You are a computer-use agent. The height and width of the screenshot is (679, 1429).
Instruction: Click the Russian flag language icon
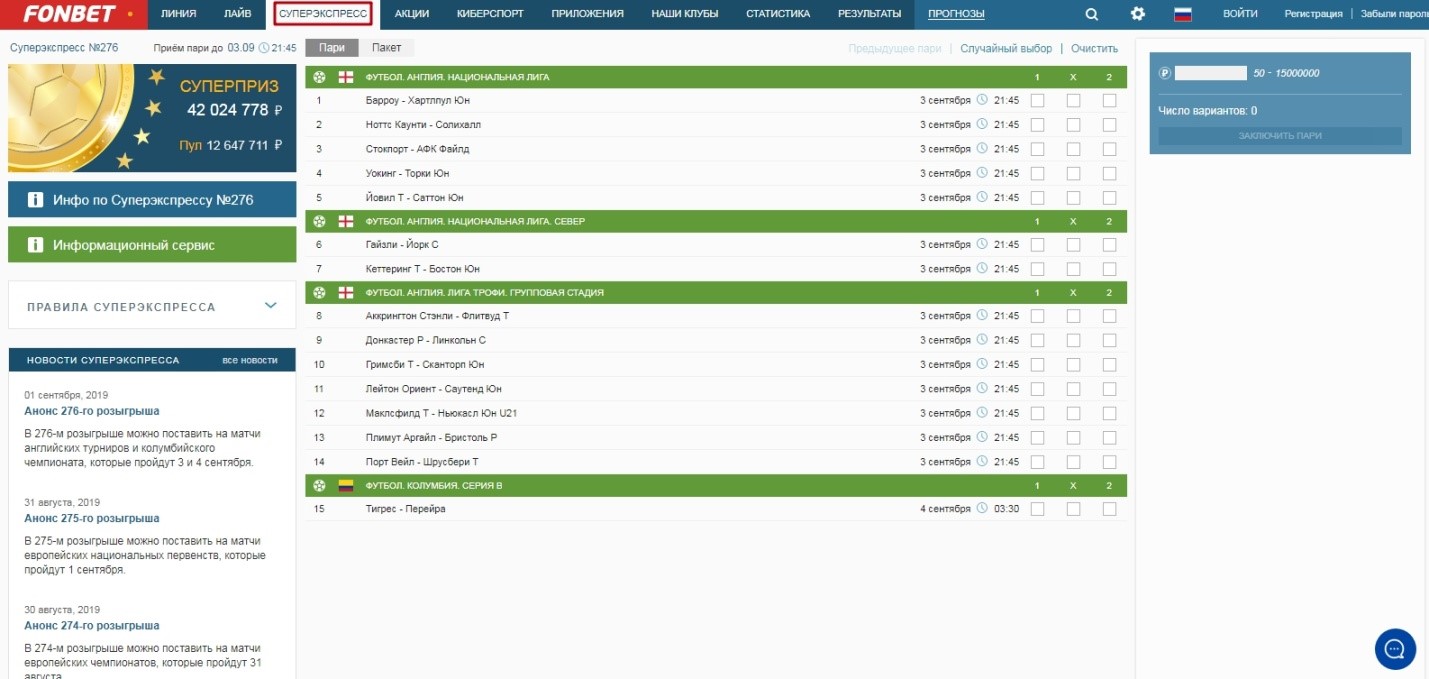coord(1183,14)
